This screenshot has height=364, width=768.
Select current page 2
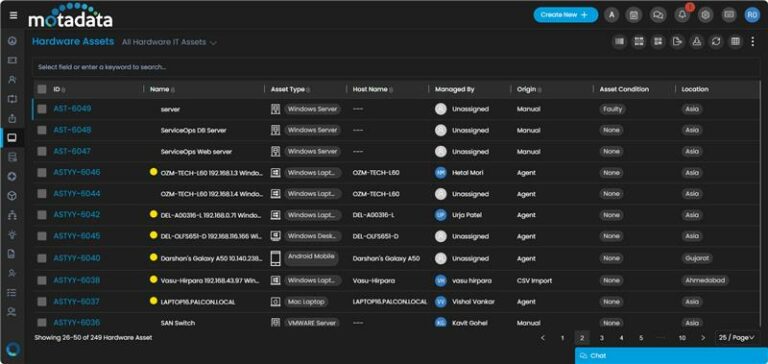[x=582, y=338]
